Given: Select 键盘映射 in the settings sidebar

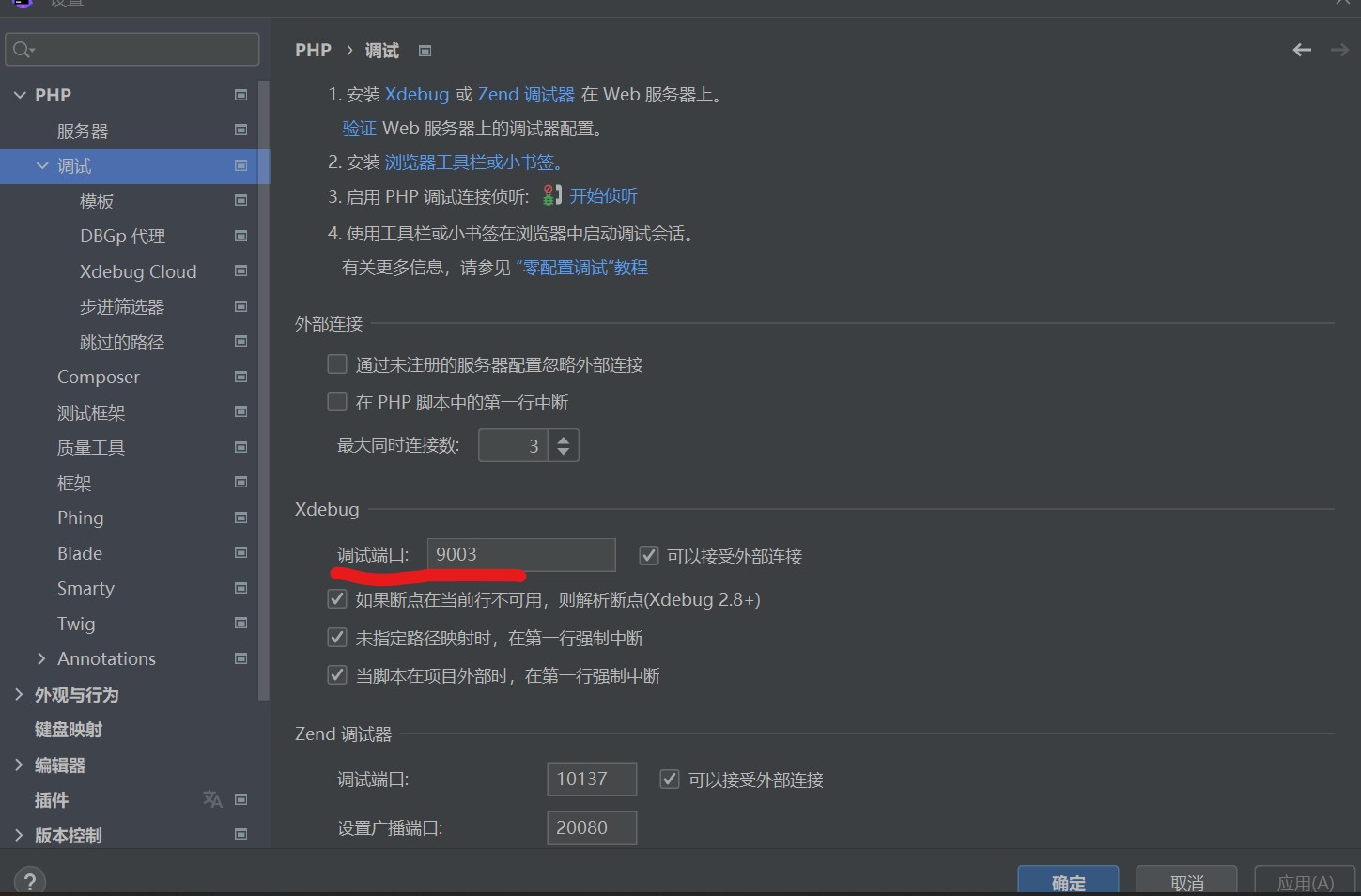Looking at the screenshot, I should [x=69, y=730].
